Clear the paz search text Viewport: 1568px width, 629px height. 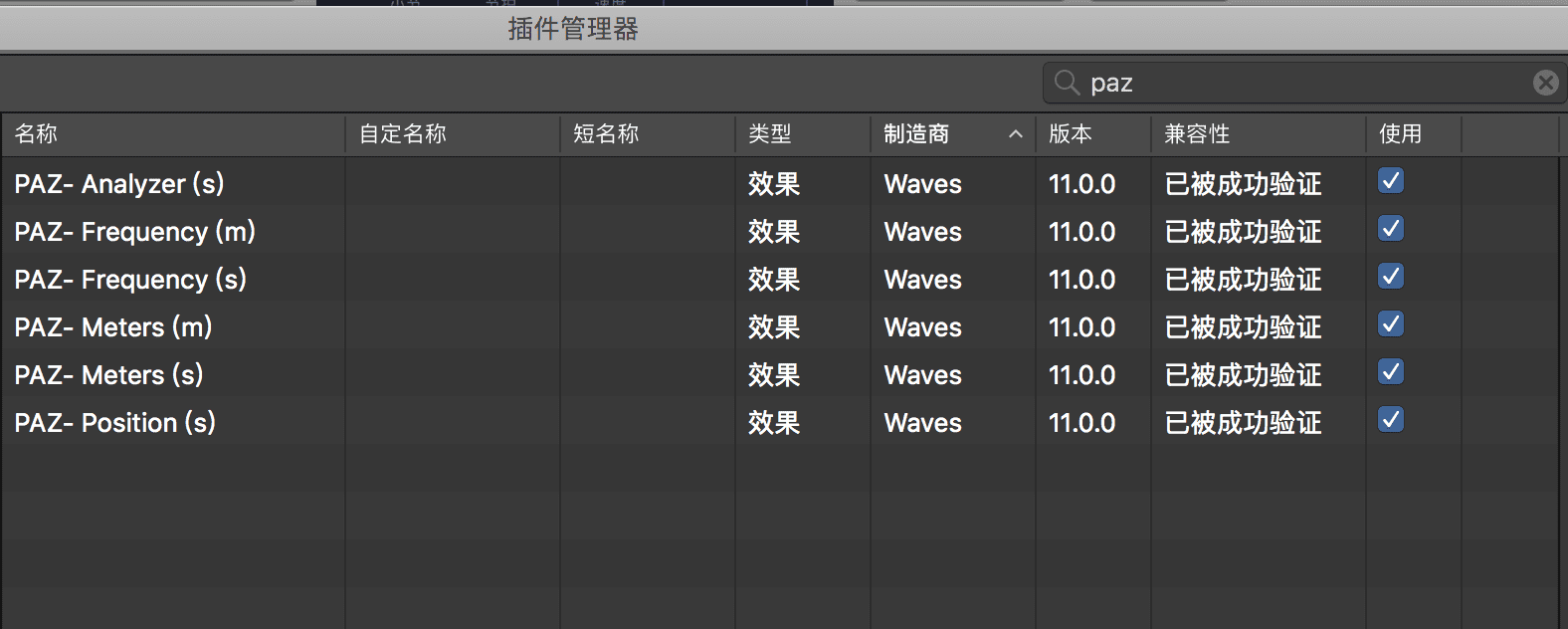tap(1546, 83)
